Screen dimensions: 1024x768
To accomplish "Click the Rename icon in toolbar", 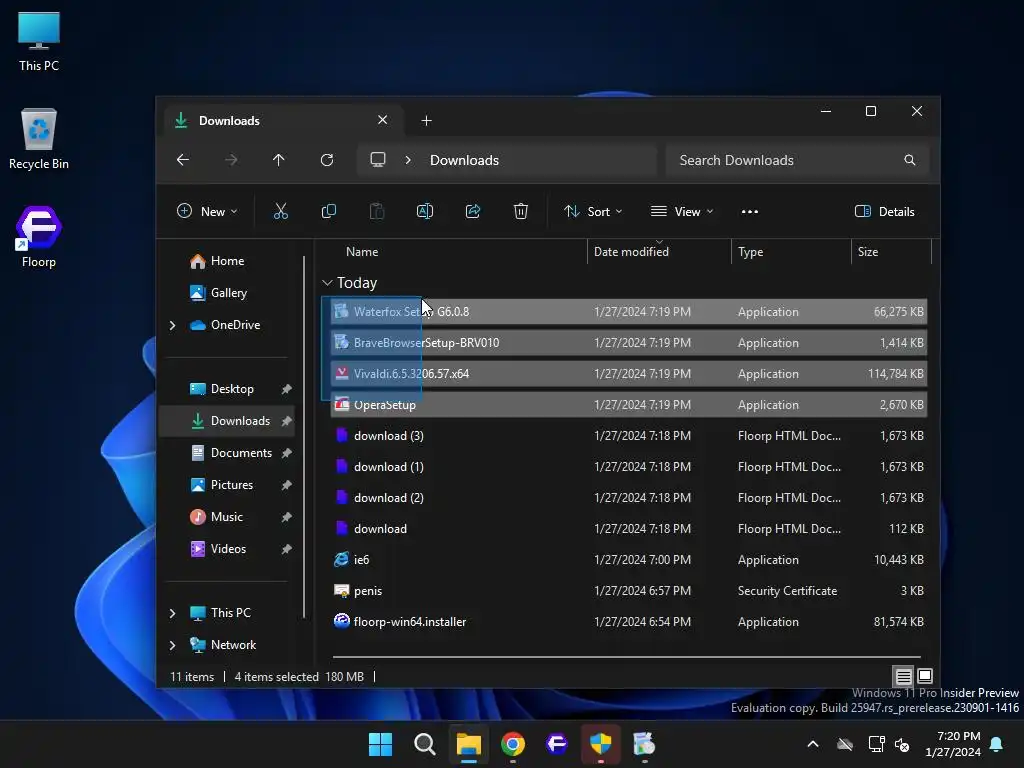I will [x=424, y=211].
